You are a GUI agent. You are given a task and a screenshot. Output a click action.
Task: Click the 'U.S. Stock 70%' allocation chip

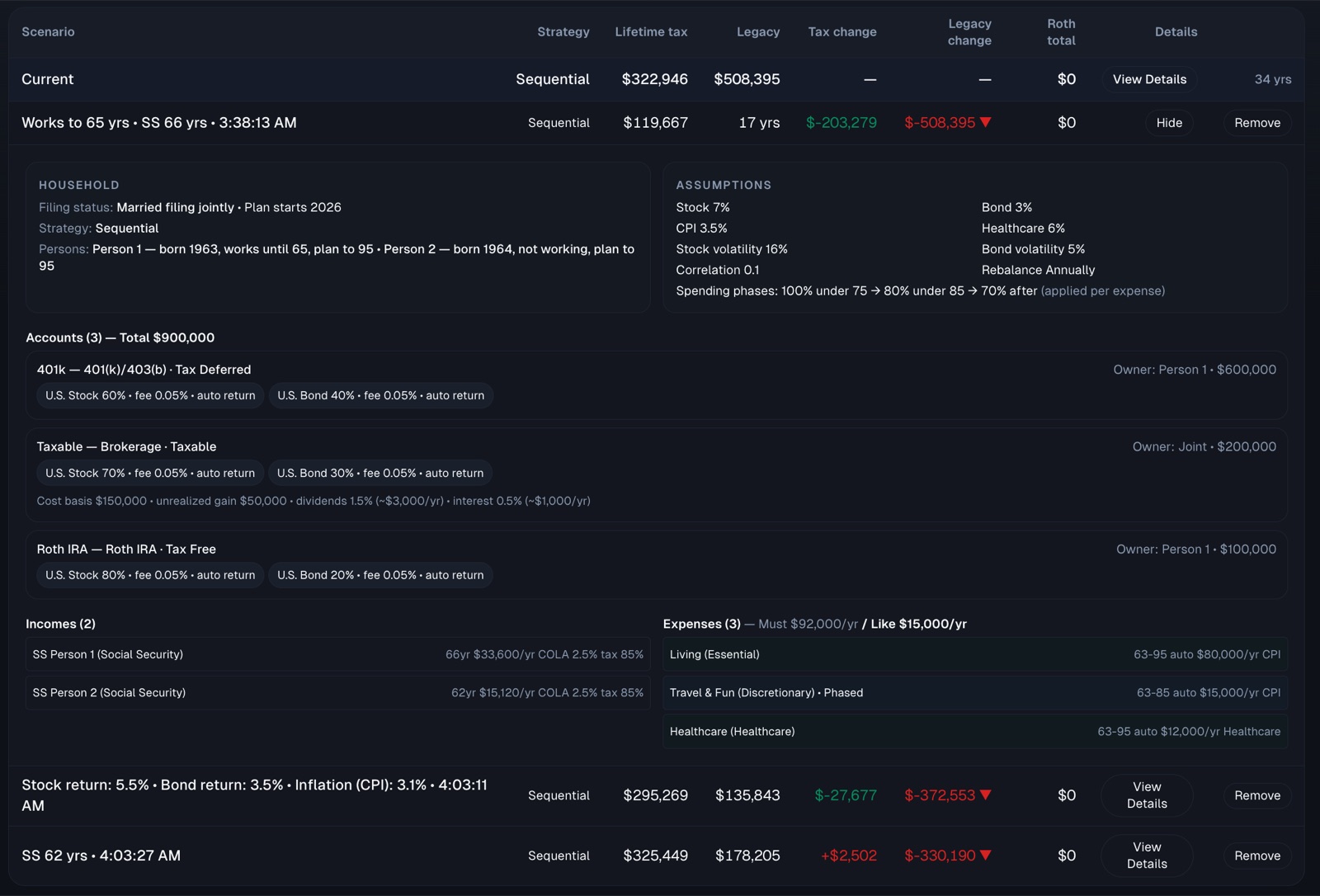[150, 473]
